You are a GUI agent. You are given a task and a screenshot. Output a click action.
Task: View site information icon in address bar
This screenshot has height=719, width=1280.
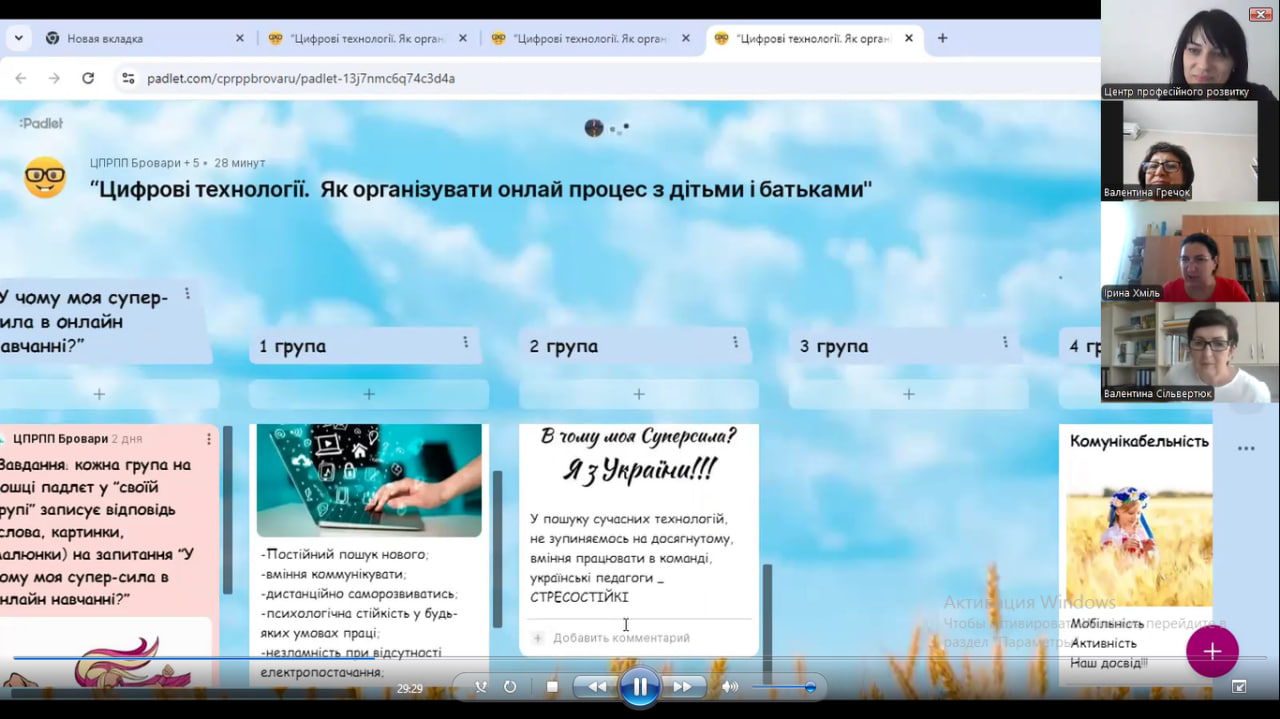[127, 78]
